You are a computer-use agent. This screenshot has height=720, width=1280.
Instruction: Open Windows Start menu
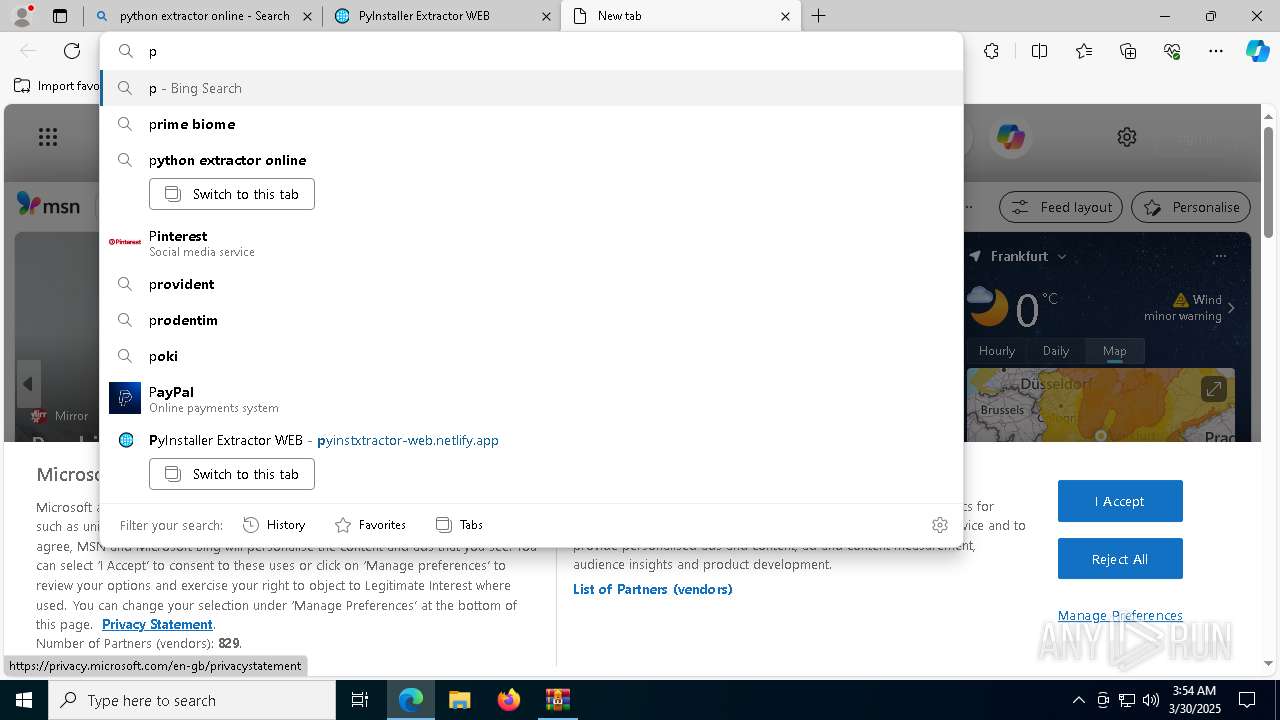click(24, 700)
